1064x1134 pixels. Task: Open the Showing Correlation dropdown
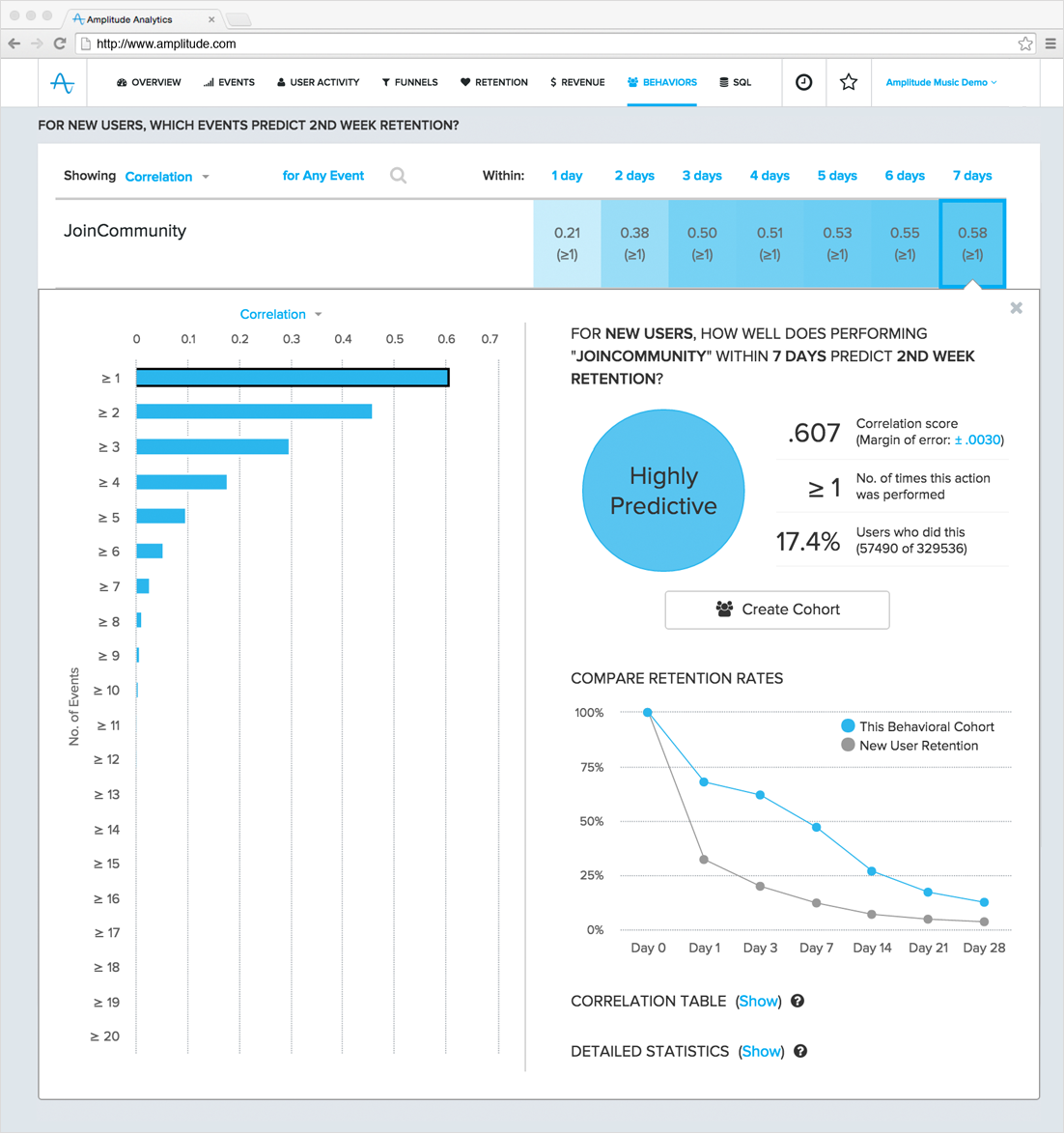[160, 176]
